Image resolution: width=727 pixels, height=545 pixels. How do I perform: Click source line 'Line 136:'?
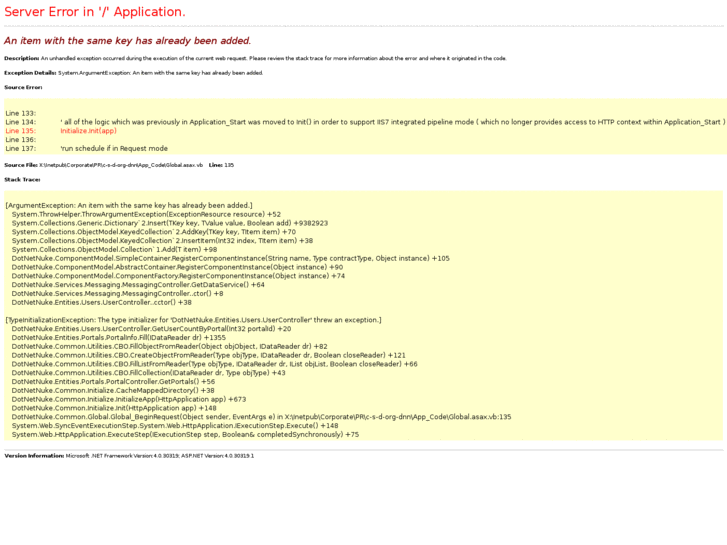tap(20, 140)
